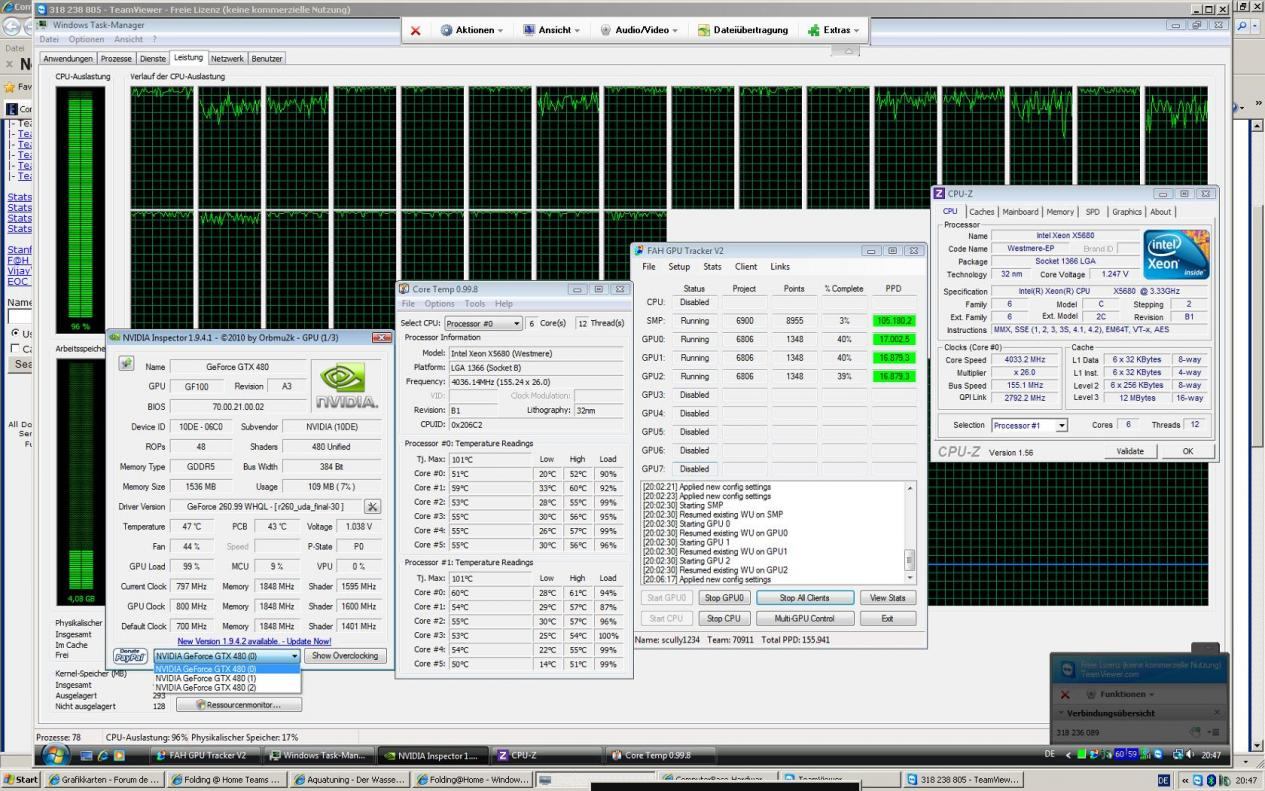Switch to the Netzwerk tab in Task-Manager
The width and height of the screenshot is (1265, 791).
[227, 59]
